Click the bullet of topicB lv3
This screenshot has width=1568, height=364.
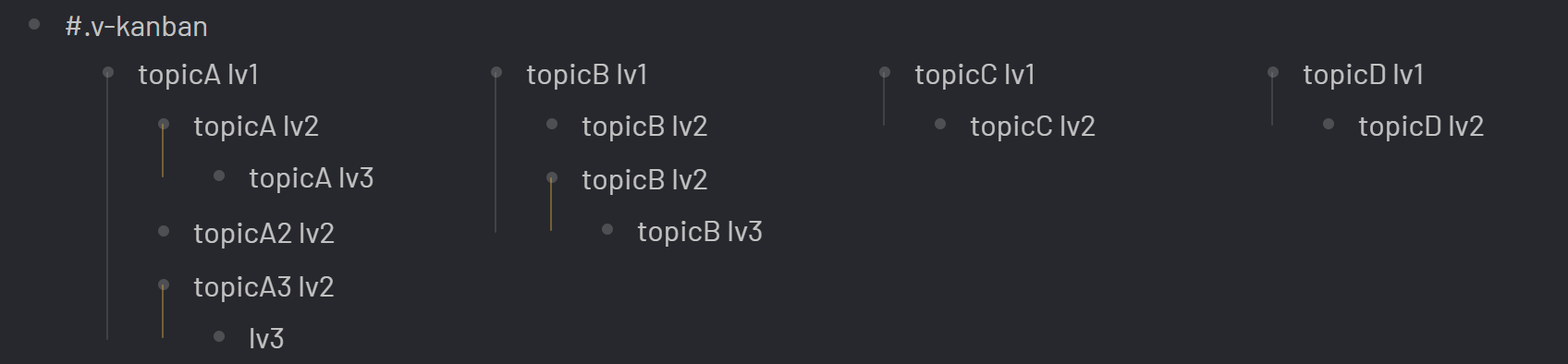pos(607,229)
